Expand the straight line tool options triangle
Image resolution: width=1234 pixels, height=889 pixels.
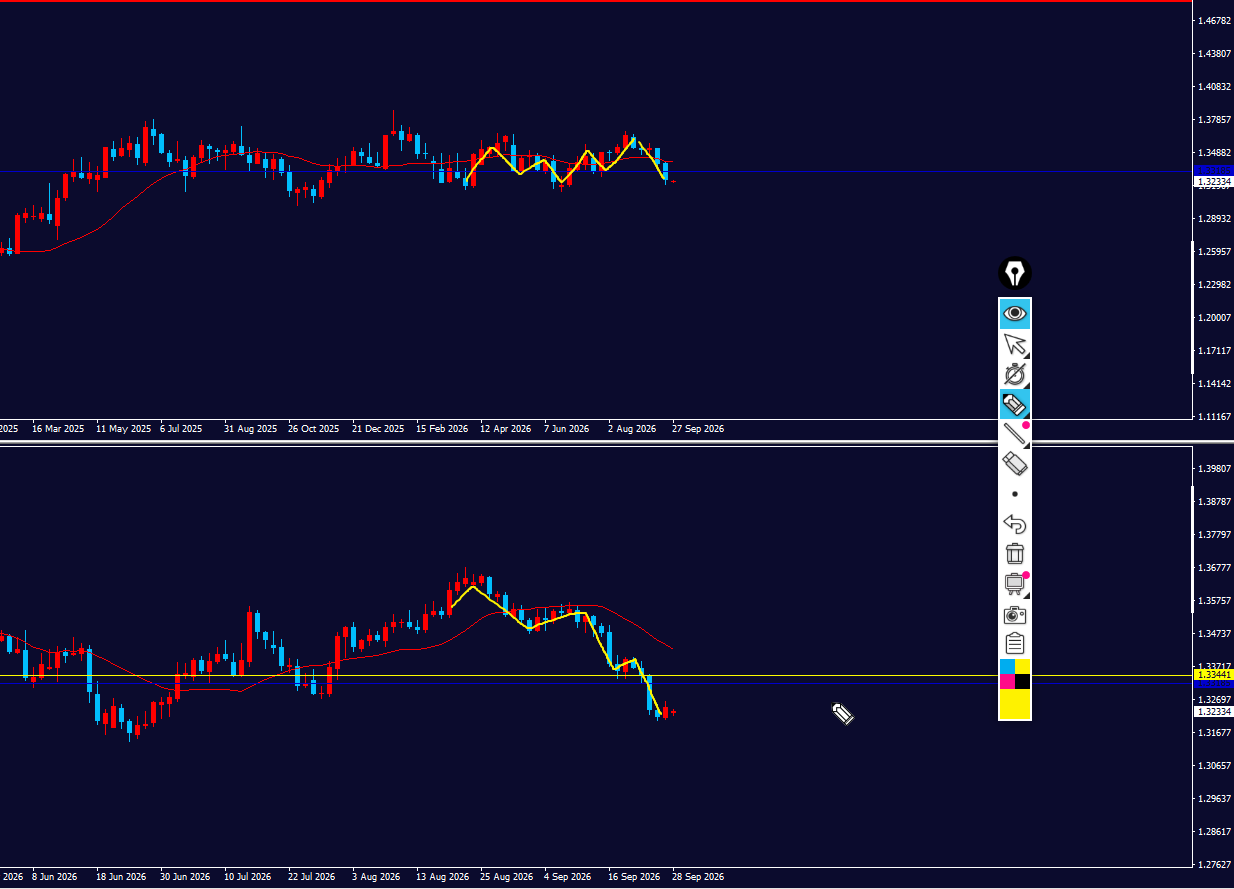pyautogui.click(x=1026, y=445)
